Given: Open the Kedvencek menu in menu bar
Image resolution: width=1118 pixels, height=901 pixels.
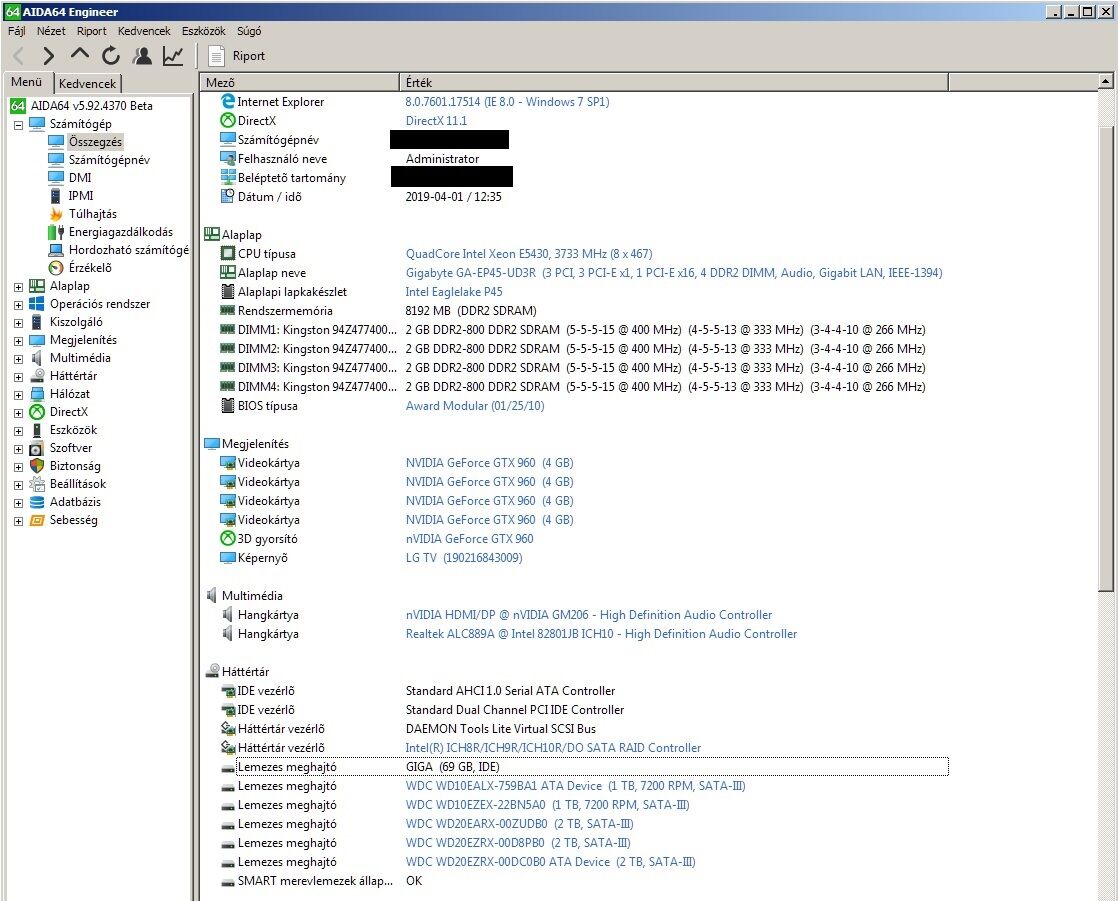Looking at the screenshot, I should tap(144, 31).
